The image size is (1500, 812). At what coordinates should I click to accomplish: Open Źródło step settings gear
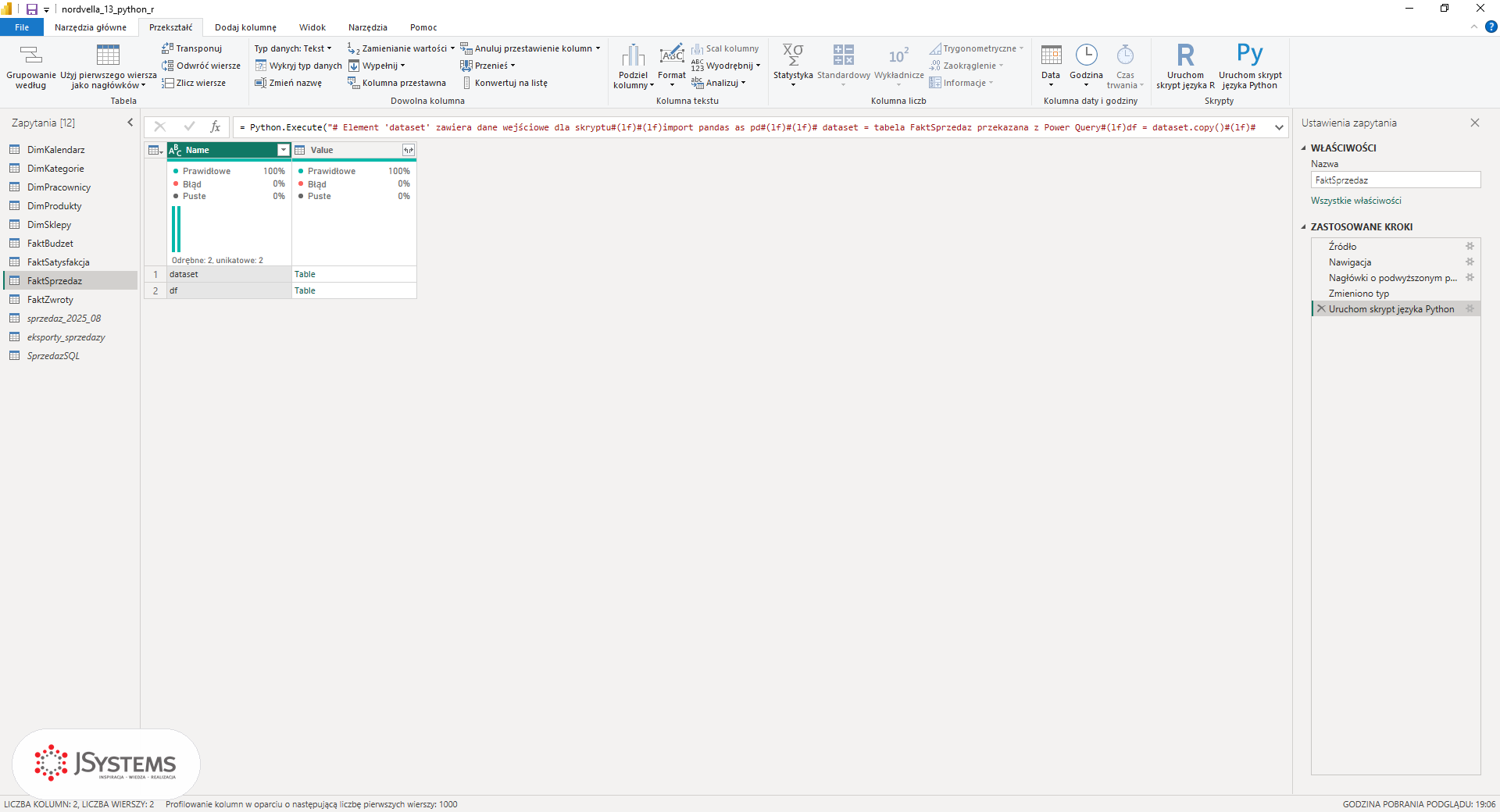click(1470, 246)
